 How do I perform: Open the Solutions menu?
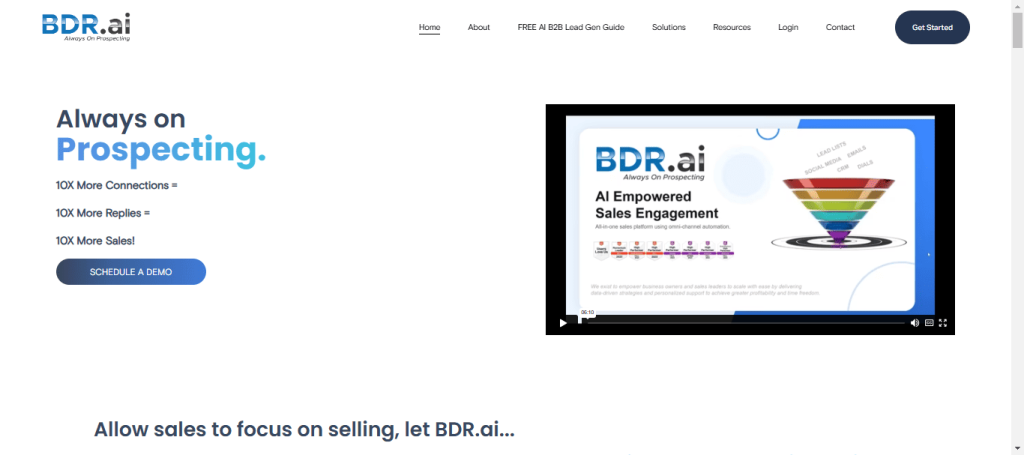pyautogui.click(x=669, y=27)
